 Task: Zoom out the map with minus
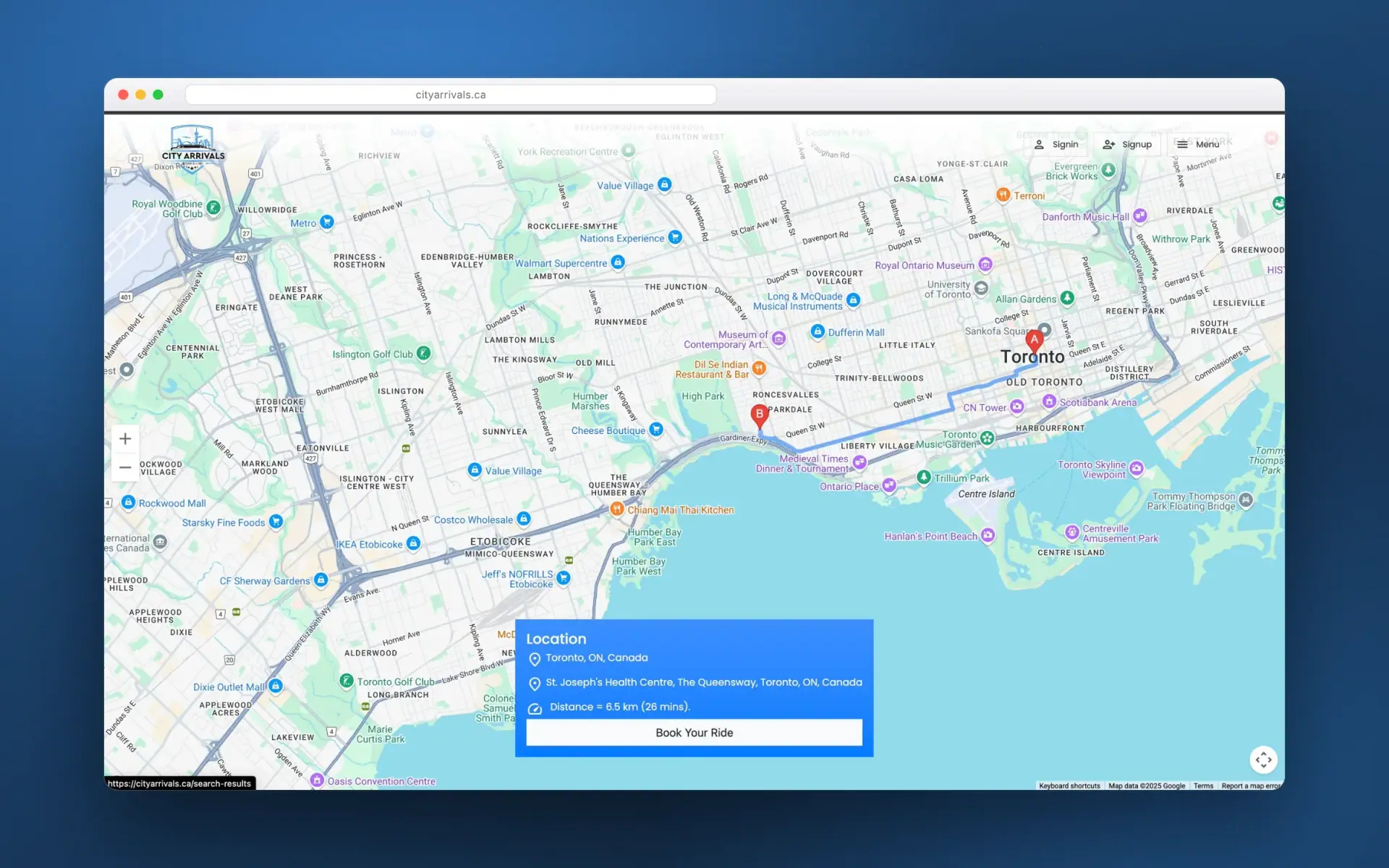point(125,467)
